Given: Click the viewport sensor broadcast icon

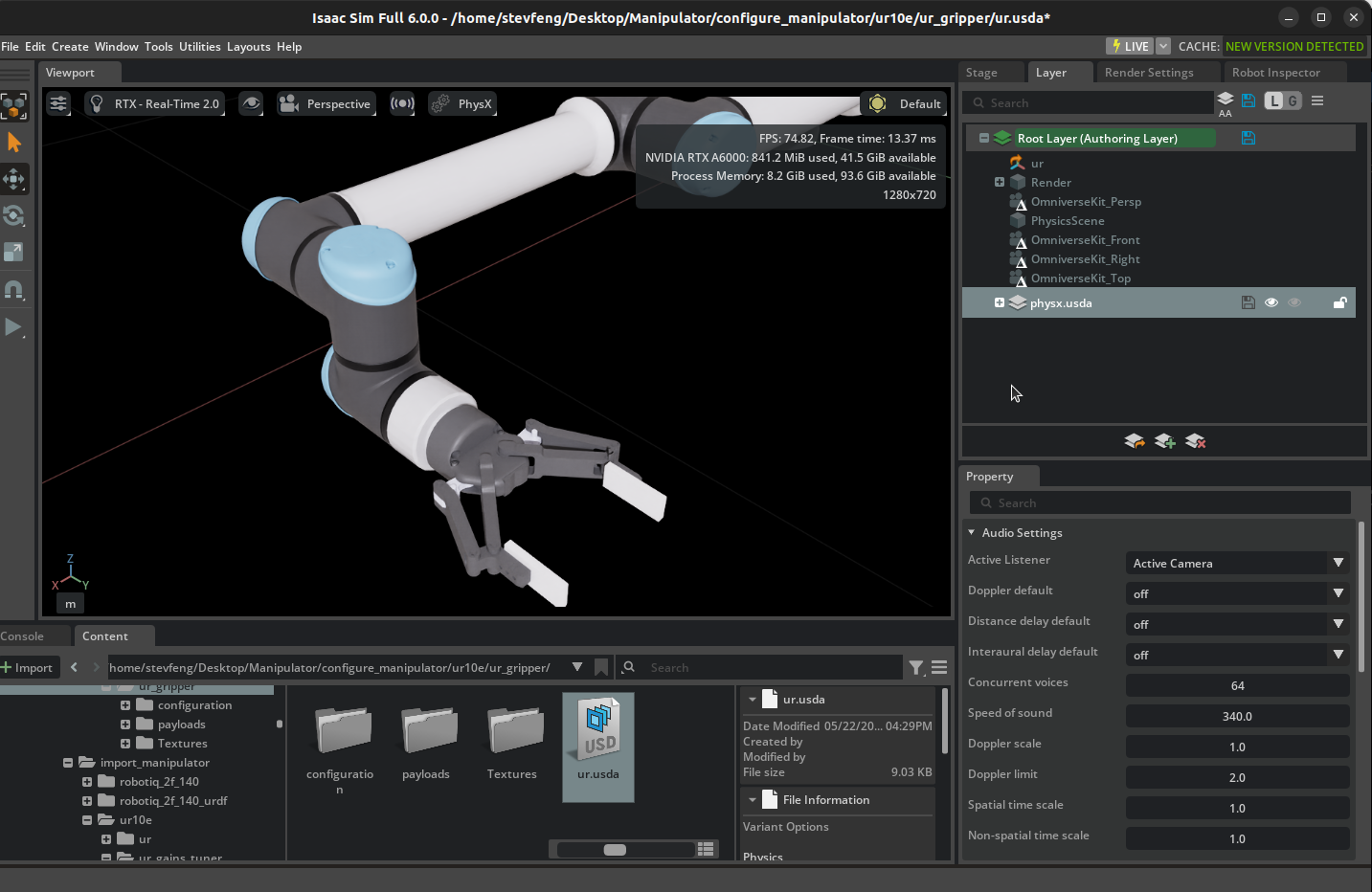Looking at the screenshot, I should tap(402, 103).
